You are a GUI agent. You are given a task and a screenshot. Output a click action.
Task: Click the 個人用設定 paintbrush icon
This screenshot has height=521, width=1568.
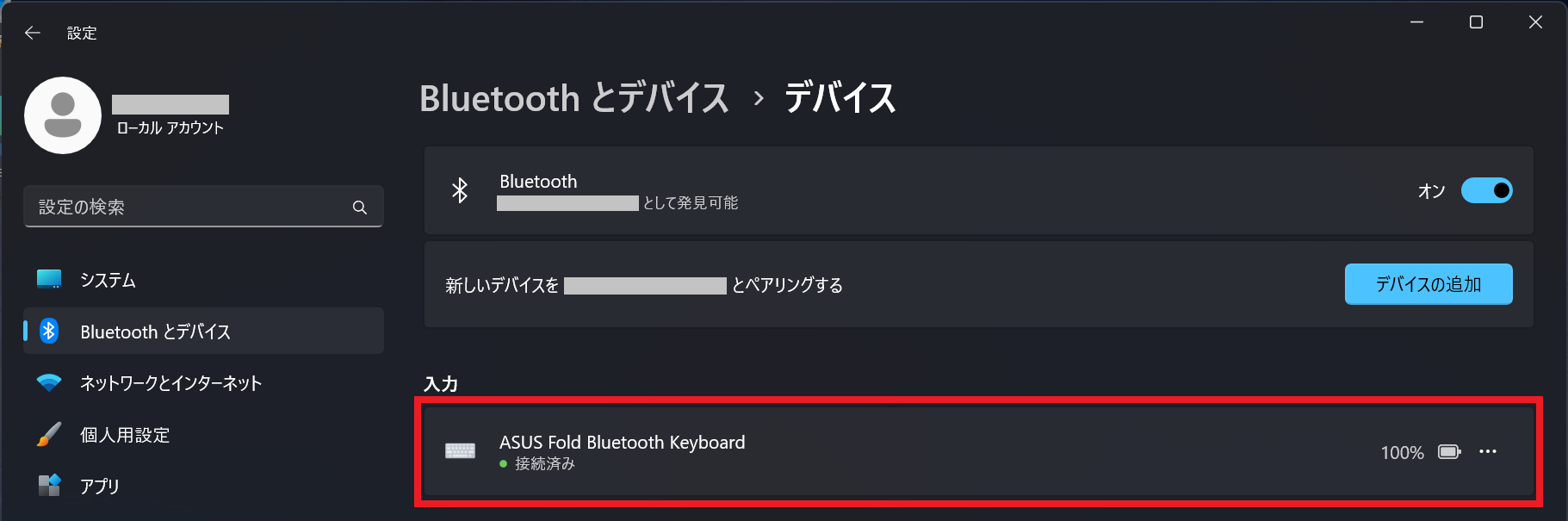coord(49,434)
